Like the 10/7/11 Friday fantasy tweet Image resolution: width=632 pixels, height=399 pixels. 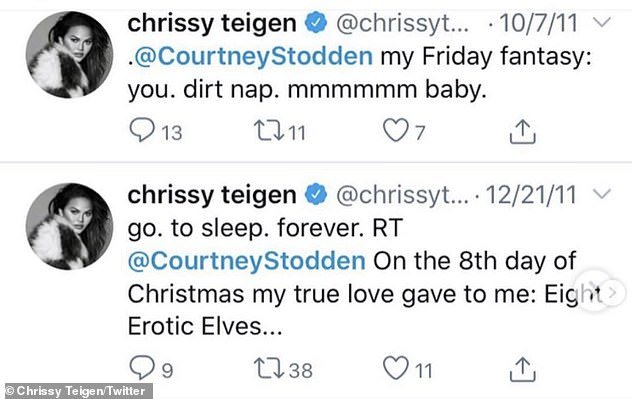coord(395,130)
